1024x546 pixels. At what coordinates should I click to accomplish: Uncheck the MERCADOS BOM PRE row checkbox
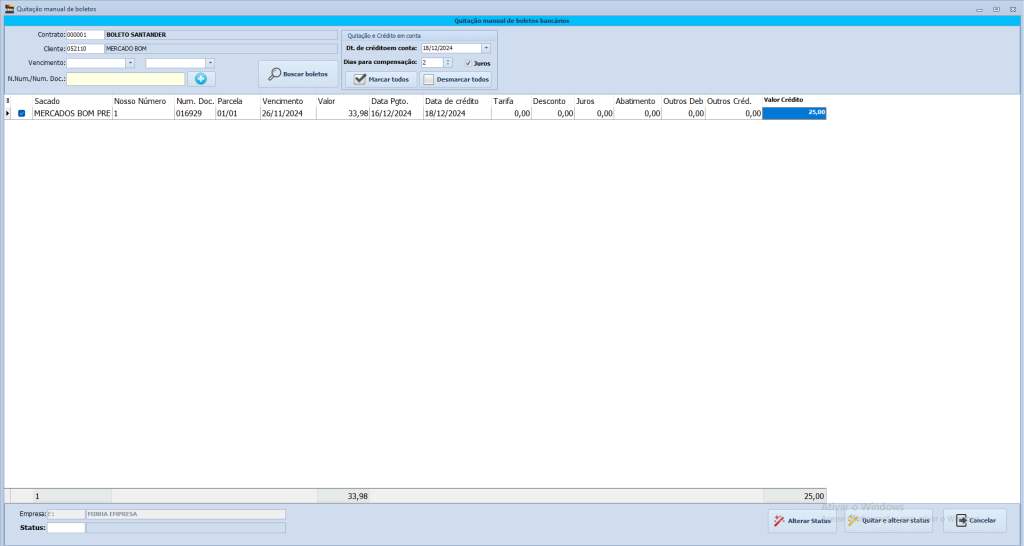click(x=22, y=114)
